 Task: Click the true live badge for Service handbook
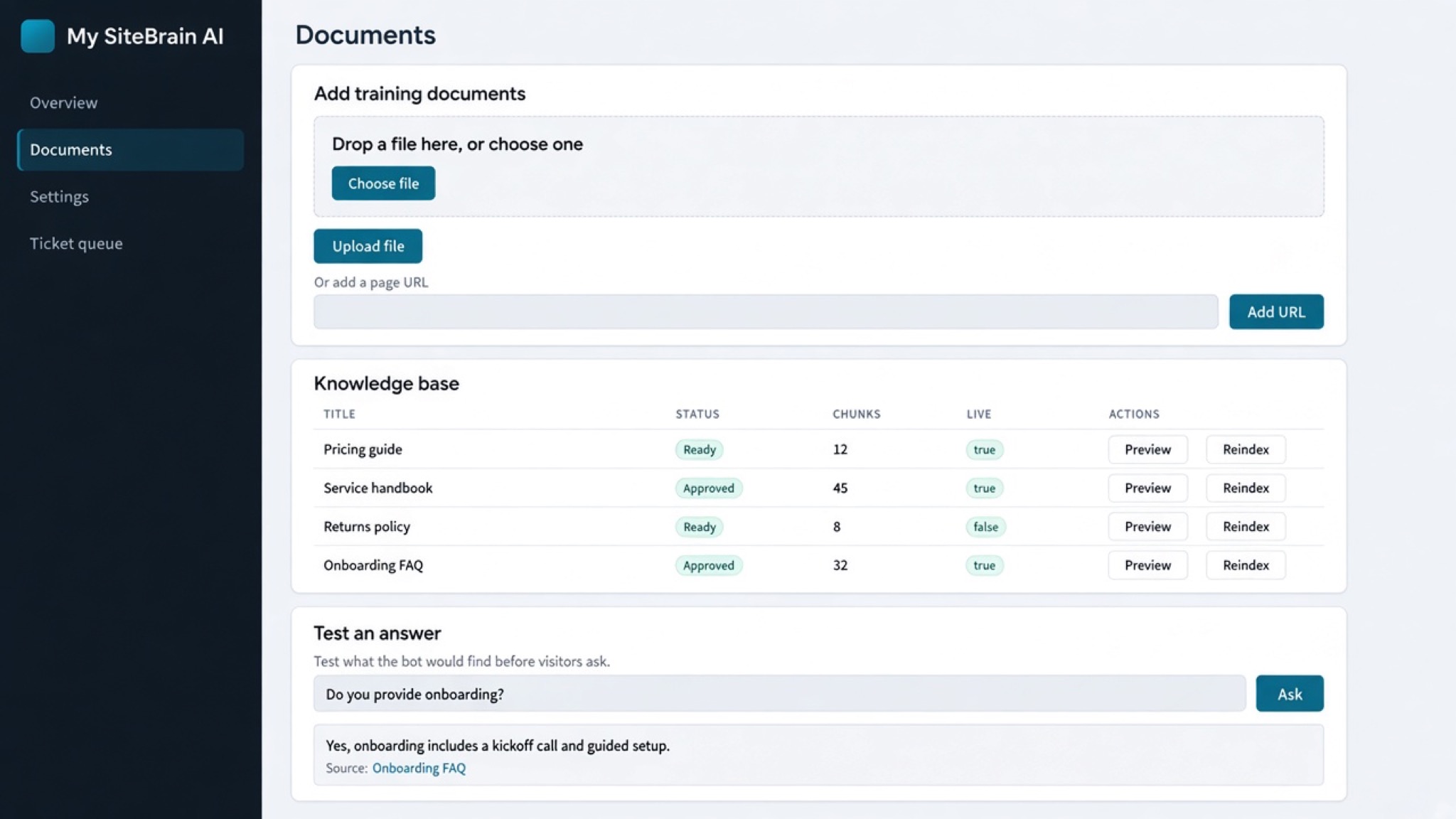click(984, 488)
